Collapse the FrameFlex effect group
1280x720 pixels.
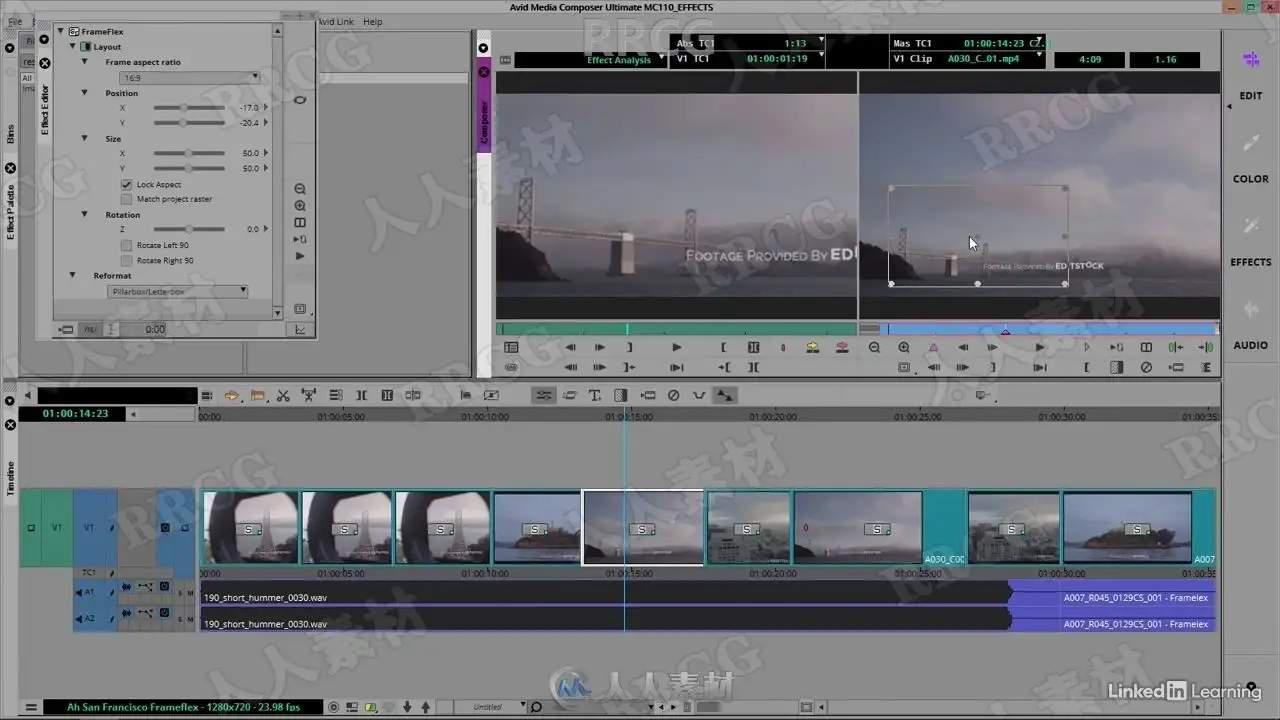(60, 32)
